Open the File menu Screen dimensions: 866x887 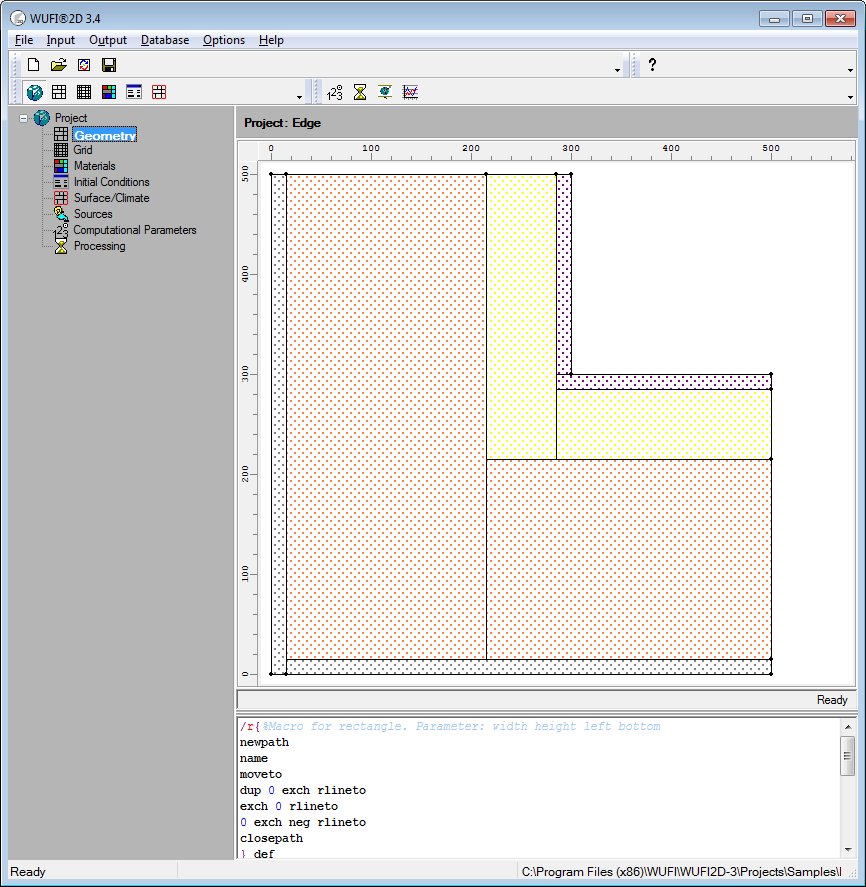(x=24, y=40)
